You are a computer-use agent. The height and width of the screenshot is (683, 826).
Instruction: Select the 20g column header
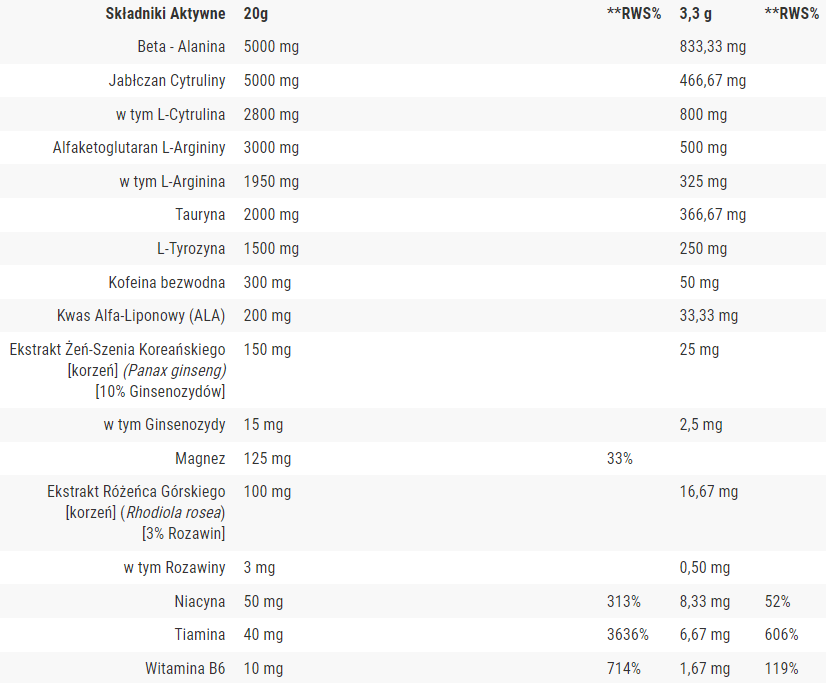tap(255, 14)
